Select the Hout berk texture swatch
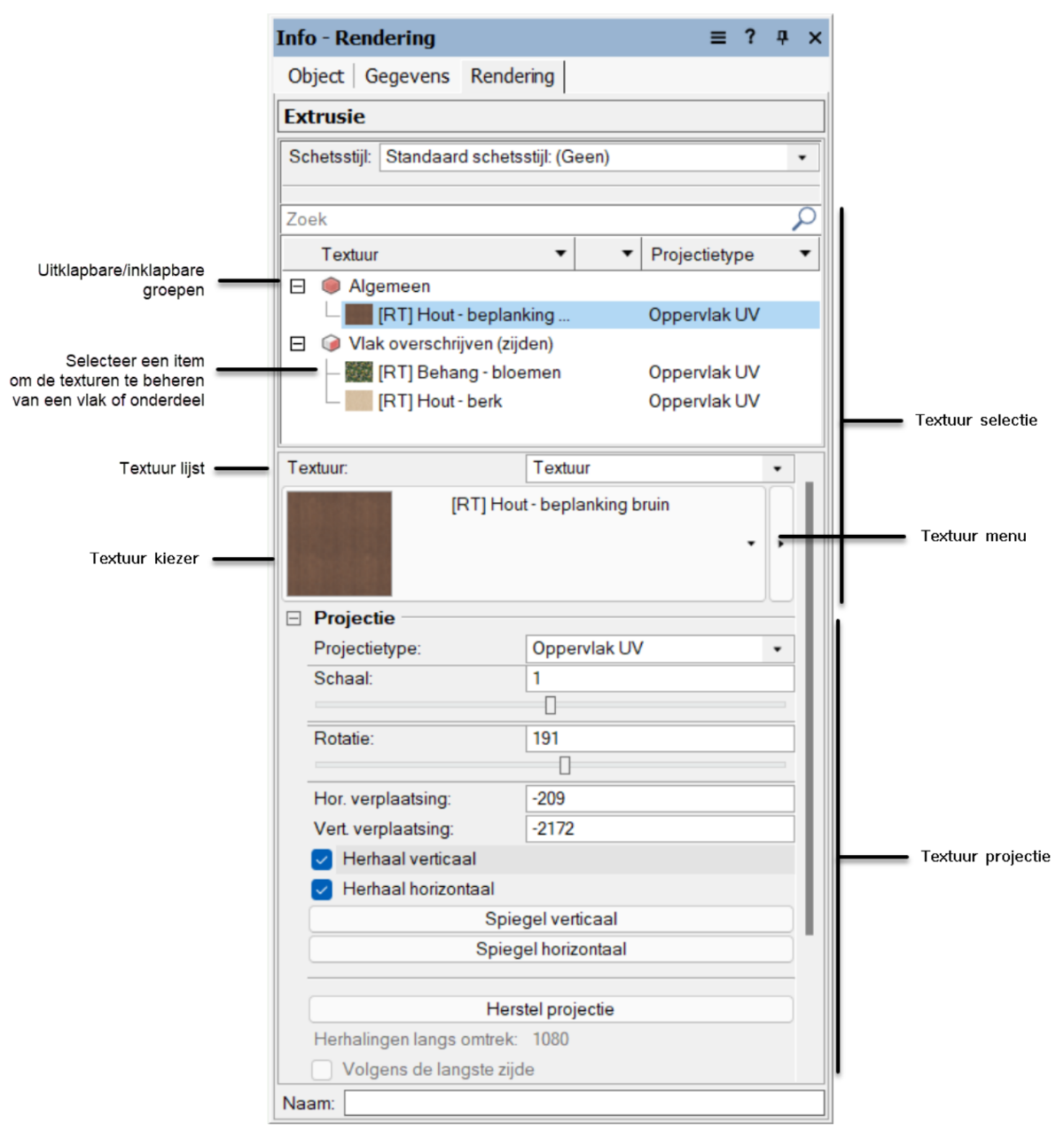The image size is (1064, 1138). tap(358, 401)
